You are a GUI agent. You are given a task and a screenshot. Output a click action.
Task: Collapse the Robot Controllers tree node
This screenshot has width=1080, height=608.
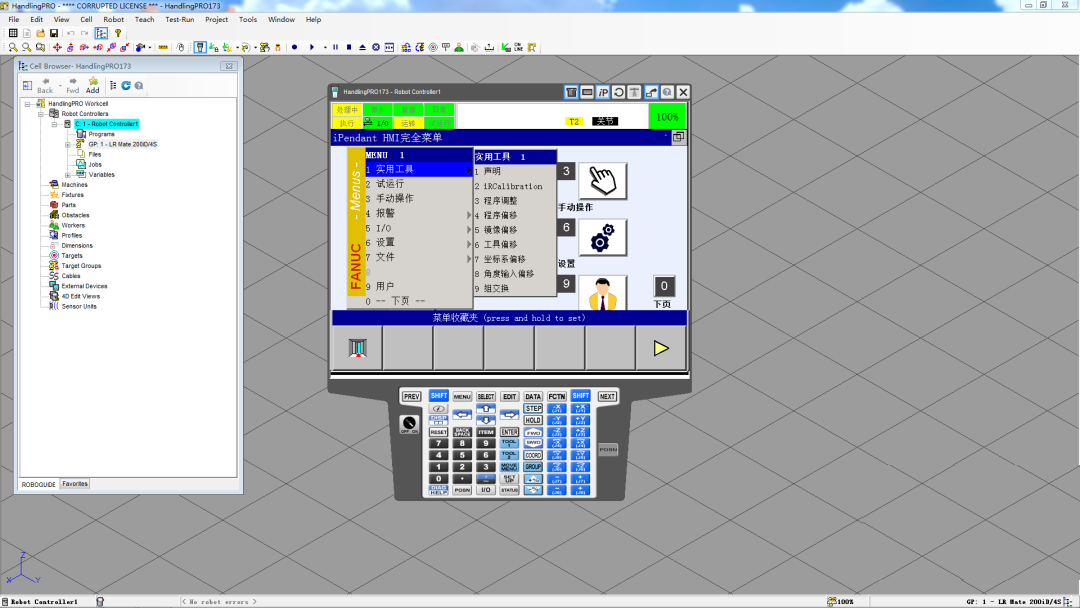[41, 114]
